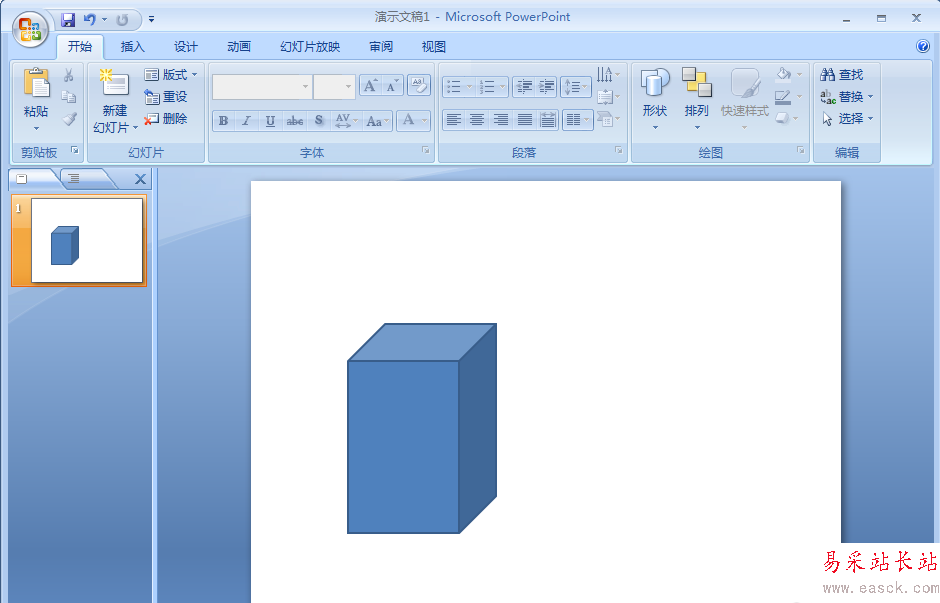Switch to the 开始 tab
Screen dimensions: 940x603
pos(80,47)
